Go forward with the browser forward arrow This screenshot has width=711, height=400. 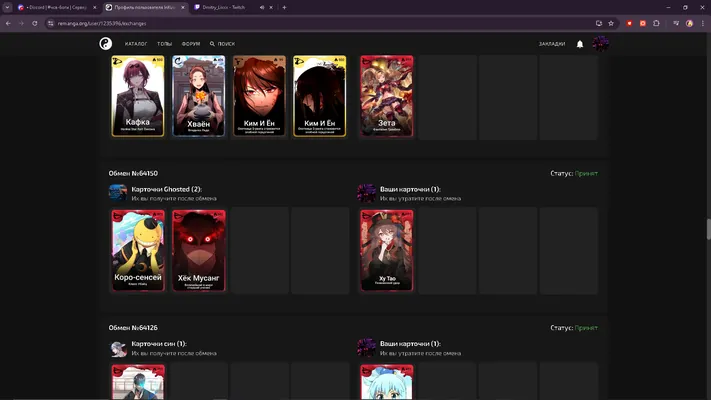click(x=21, y=23)
